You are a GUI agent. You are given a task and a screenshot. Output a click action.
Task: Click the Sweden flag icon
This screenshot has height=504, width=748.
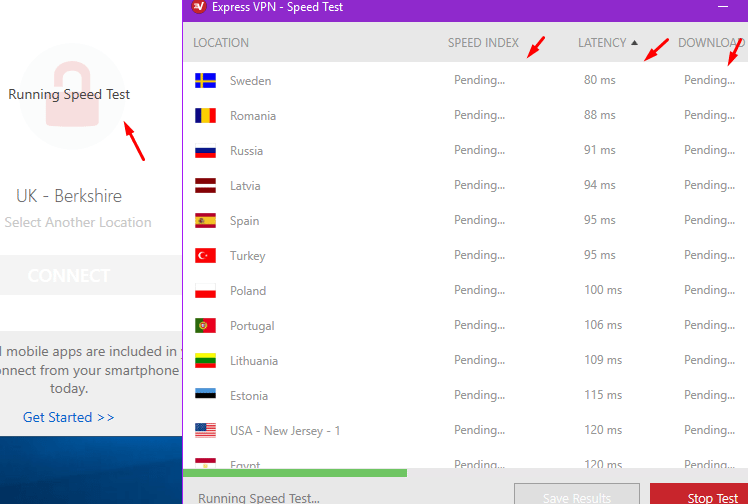coord(206,81)
